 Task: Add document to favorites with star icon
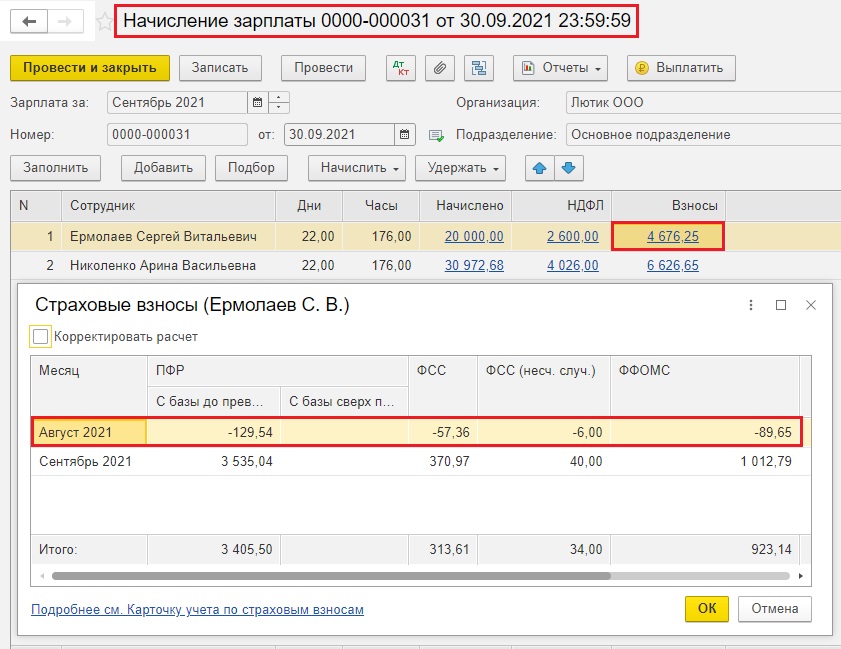click(x=105, y=22)
